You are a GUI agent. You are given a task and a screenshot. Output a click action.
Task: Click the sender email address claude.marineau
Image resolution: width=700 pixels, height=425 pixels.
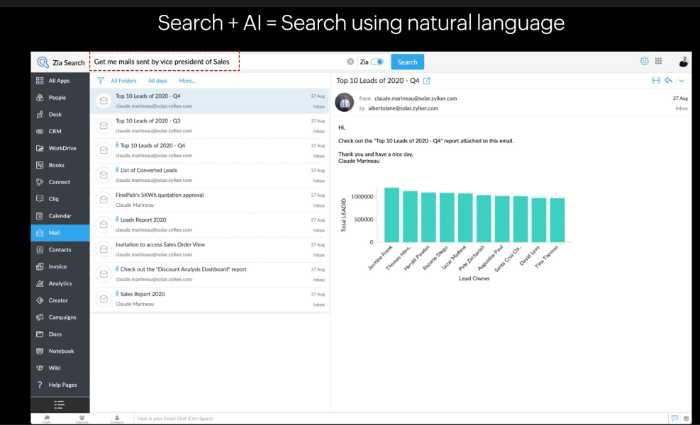tap(416, 99)
